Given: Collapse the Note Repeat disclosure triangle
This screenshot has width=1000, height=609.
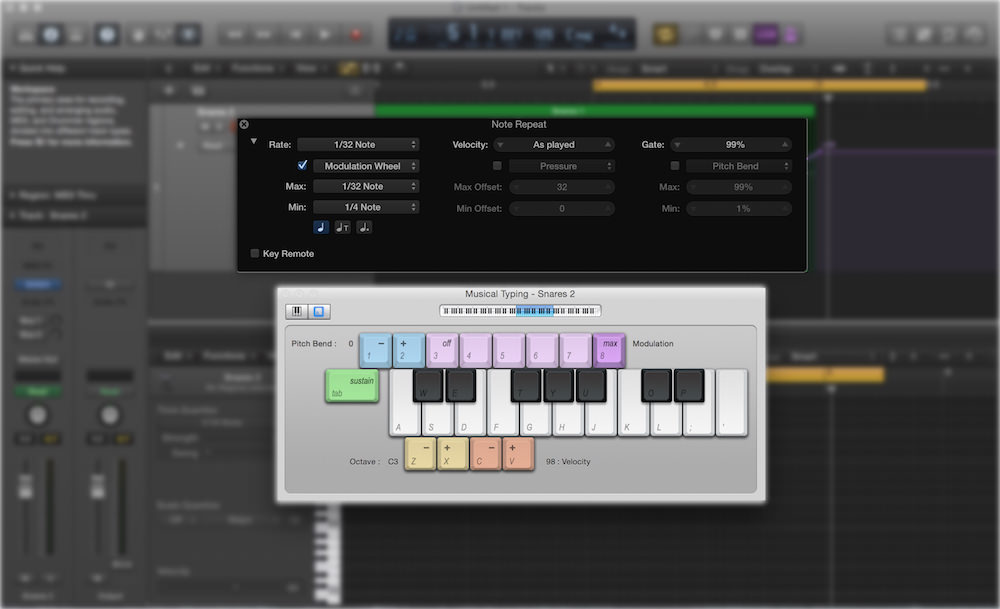Looking at the screenshot, I should click(254, 141).
